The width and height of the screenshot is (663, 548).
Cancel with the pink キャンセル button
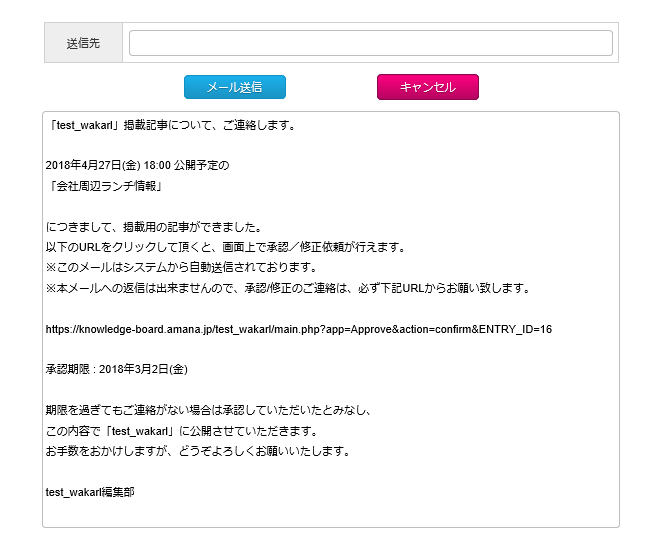[x=427, y=87]
